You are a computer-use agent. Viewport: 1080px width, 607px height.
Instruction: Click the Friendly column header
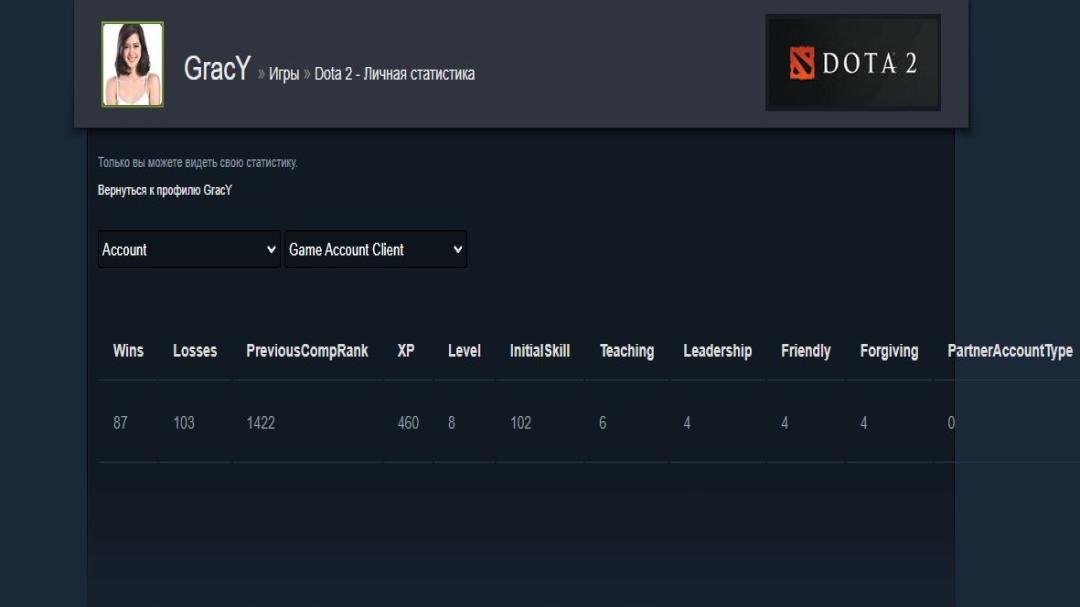(x=806, y=351)
